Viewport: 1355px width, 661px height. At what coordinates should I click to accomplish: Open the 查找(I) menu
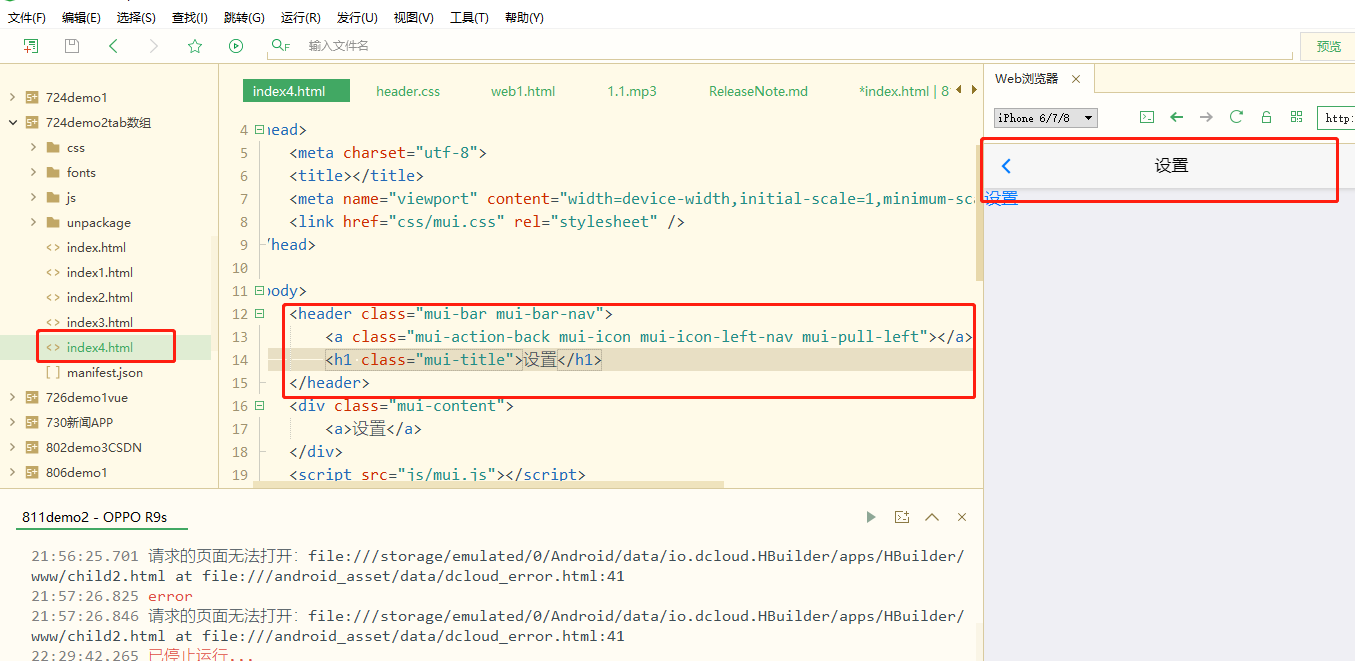pos(190,18)
